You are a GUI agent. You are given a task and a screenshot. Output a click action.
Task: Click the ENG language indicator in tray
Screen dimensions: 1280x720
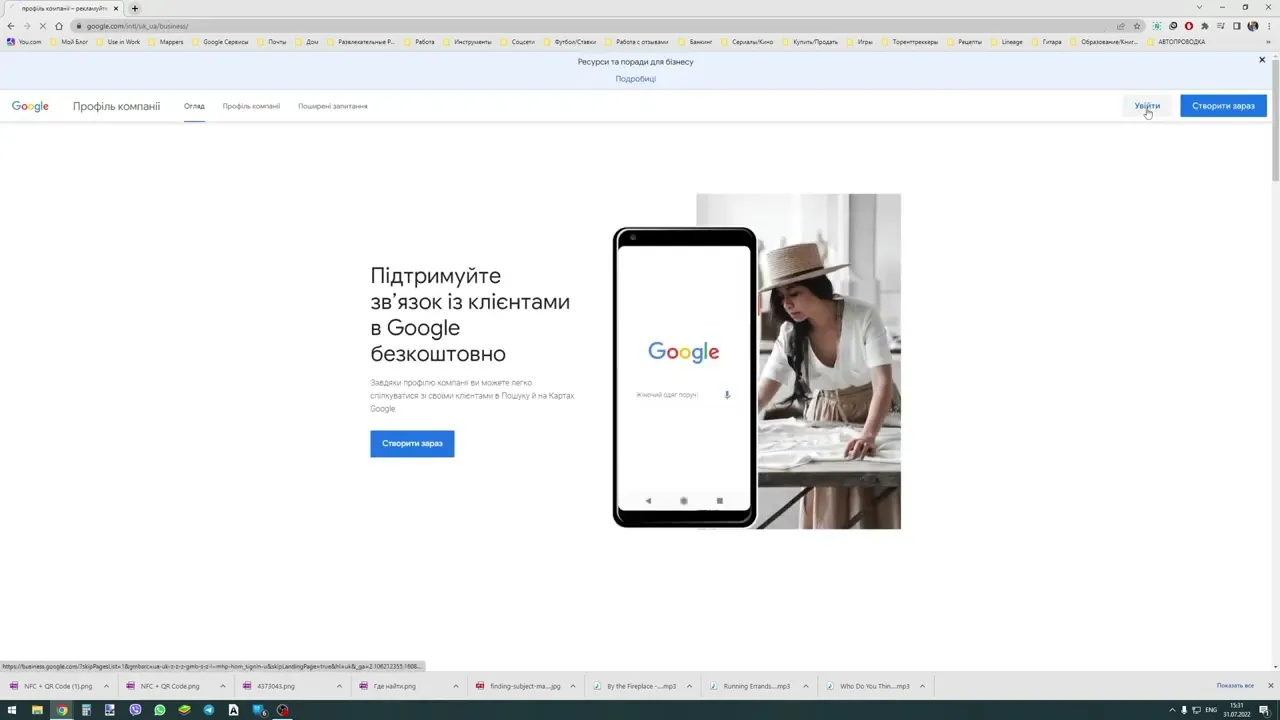1211,710
